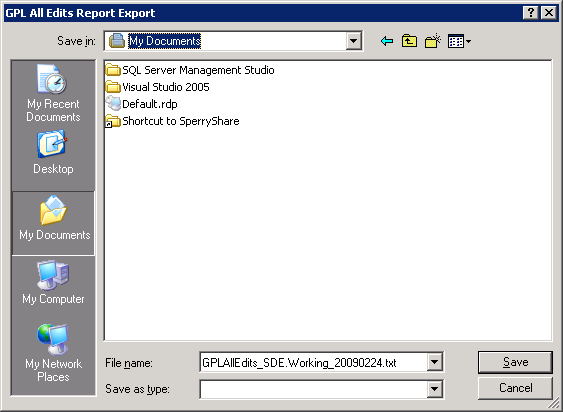Image resolution: width=563 pixels, height=412 pixels.
Task: Click the Save button
Action: pos(515,362)
